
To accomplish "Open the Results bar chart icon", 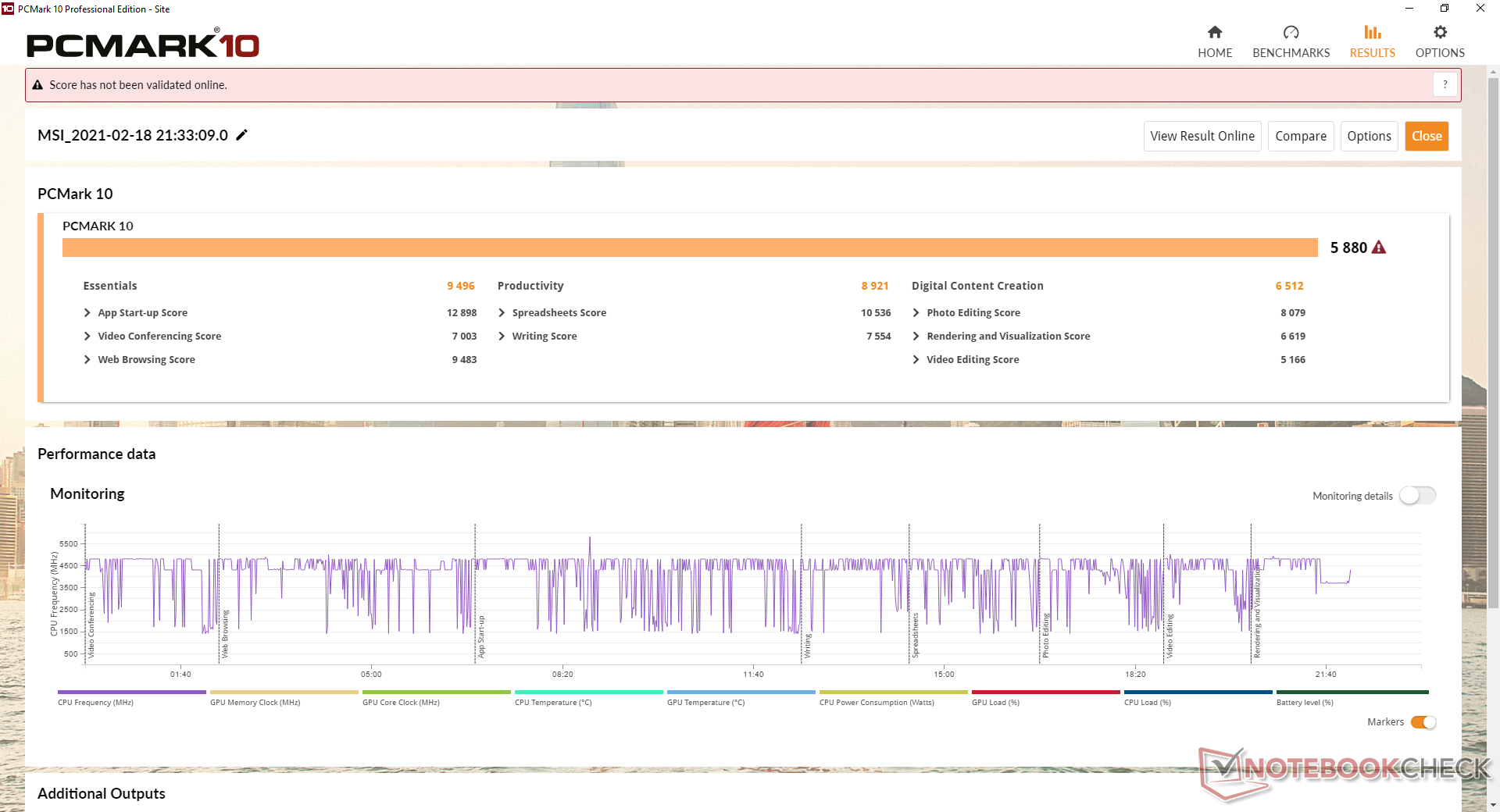I will click(1373, 32).
